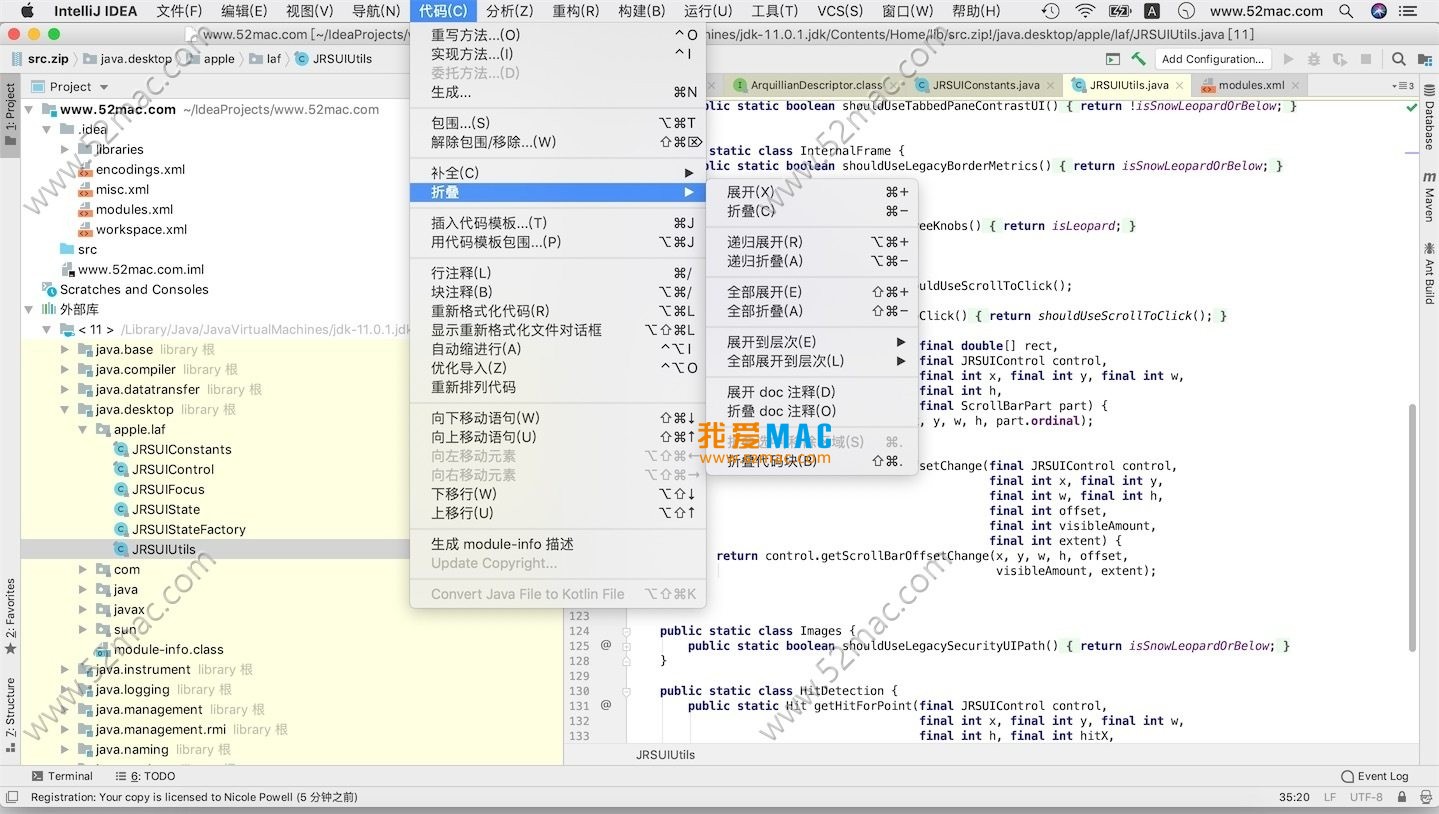Click the Add Configuration... button
The image size is (1439, 814).
point(1213,59)
